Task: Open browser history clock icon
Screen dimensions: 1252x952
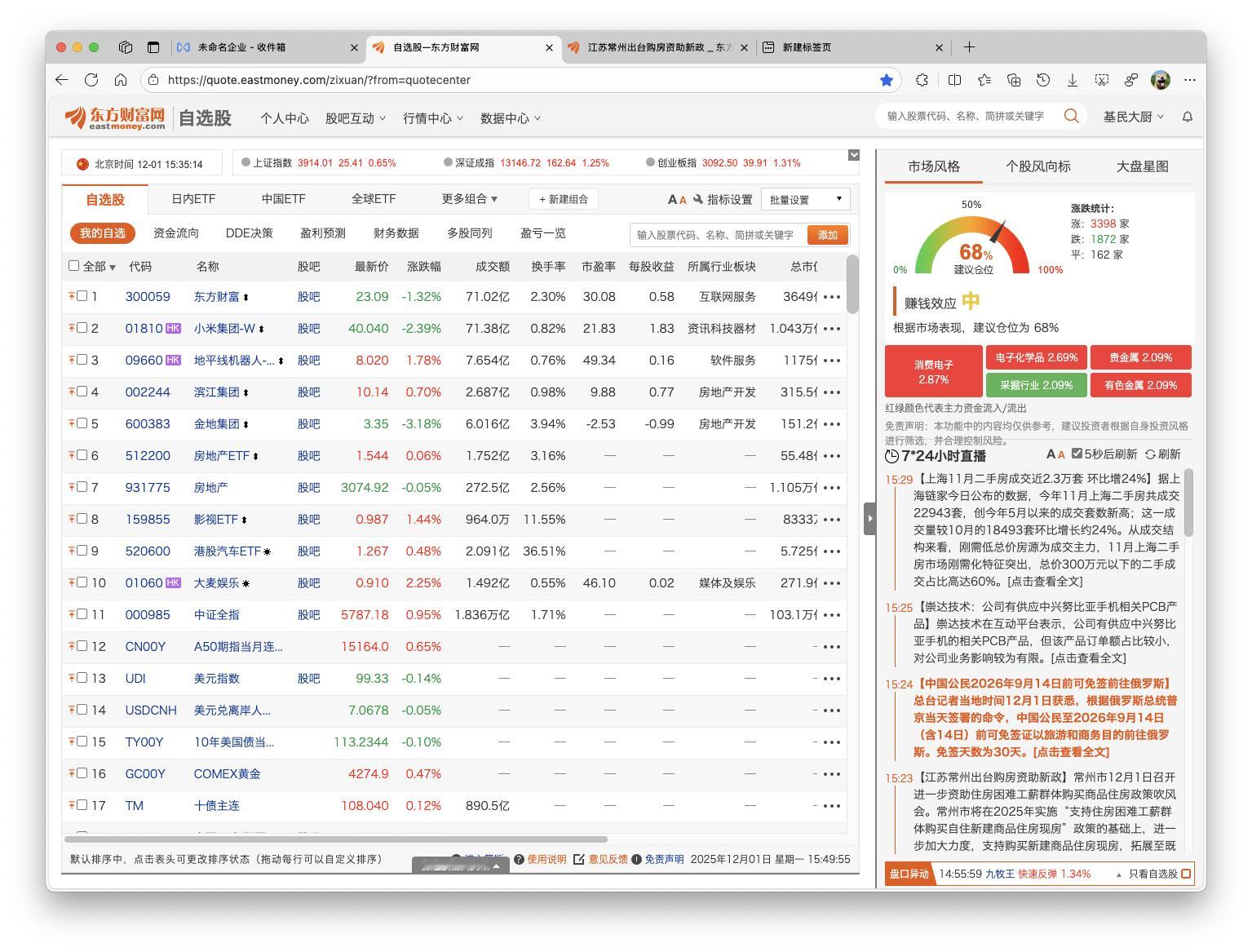Action: [x=1043, y=80]
